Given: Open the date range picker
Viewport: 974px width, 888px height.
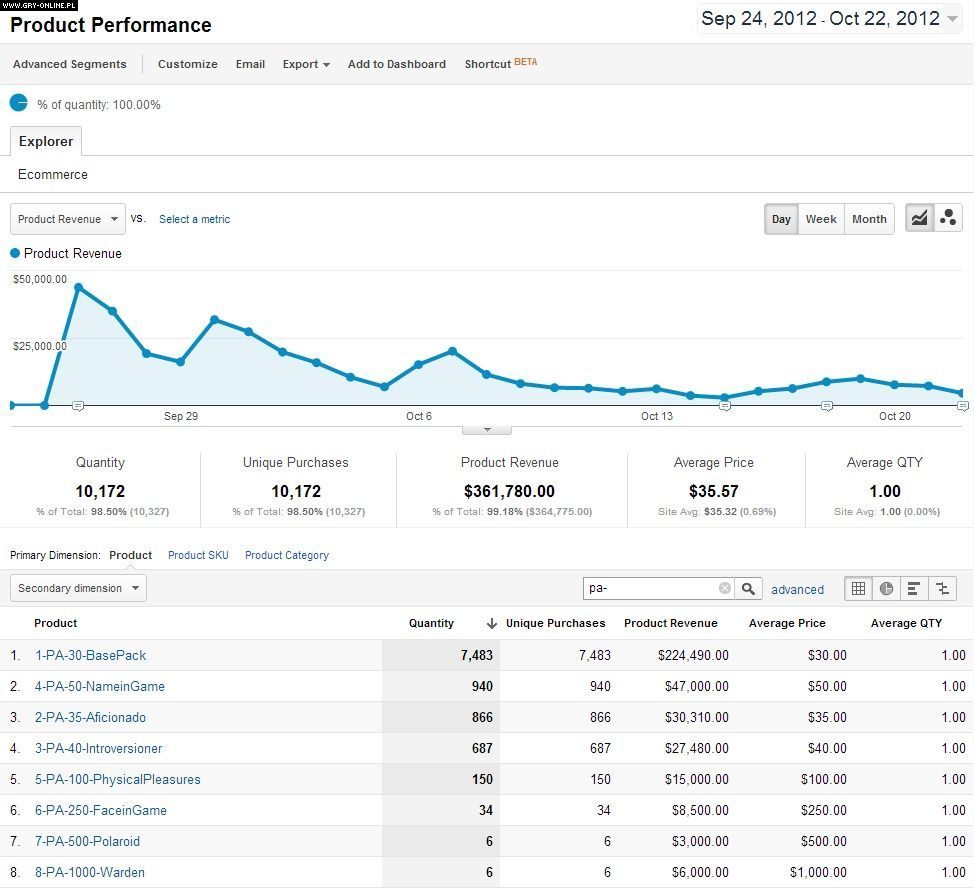Looking at the screenshot, I should pyautogui.click(x=829, y=19).
